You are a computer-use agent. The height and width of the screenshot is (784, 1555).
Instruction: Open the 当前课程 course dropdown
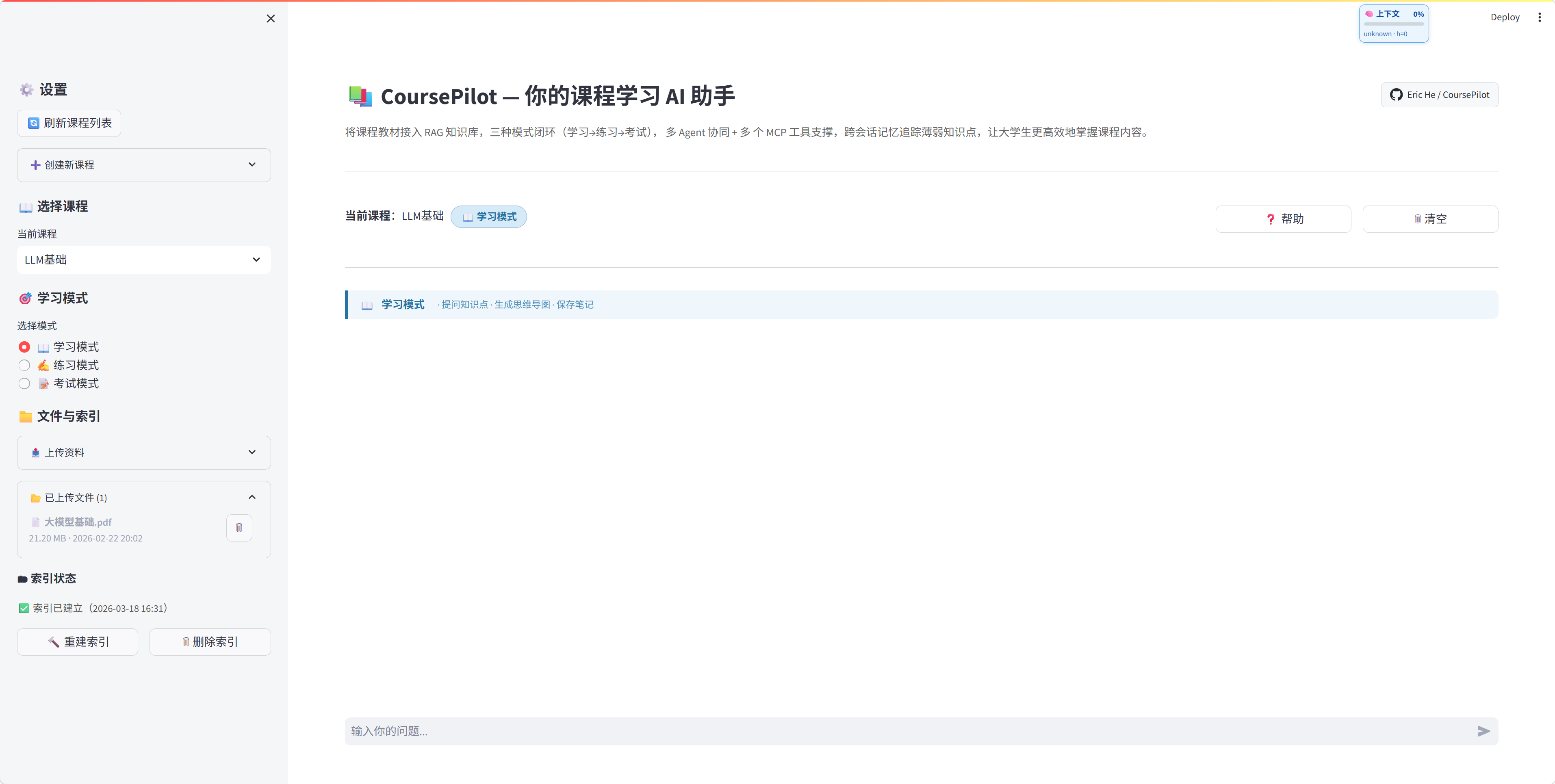point(144,260)
